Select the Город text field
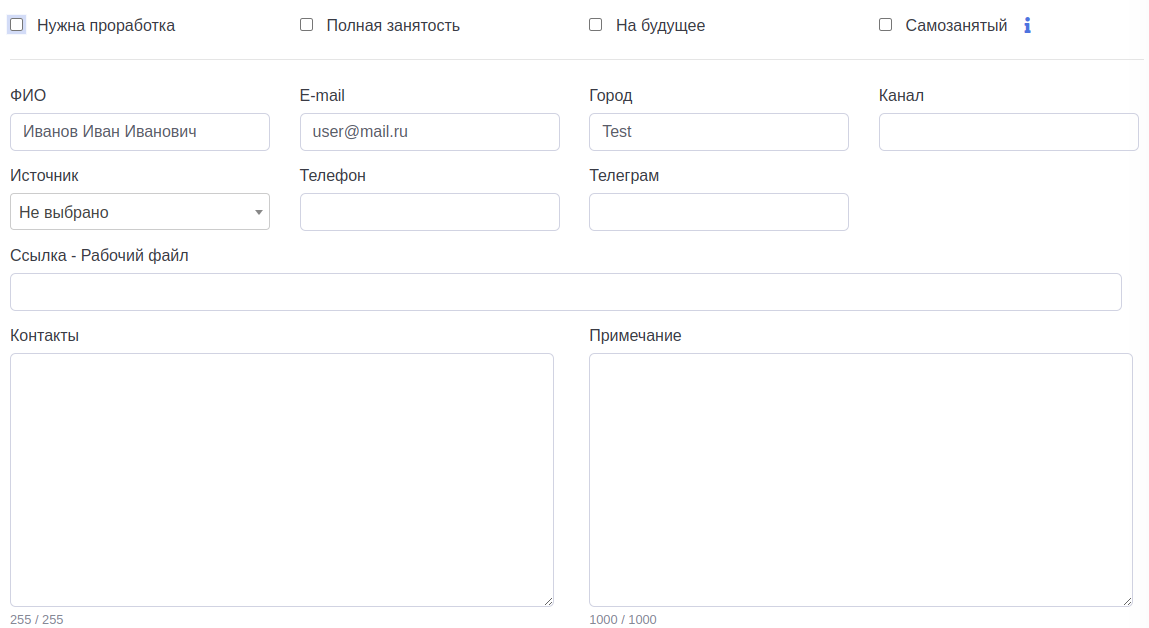Viewport: 1149px width, 628px height. pyautogui.click(x=718, y=132)
